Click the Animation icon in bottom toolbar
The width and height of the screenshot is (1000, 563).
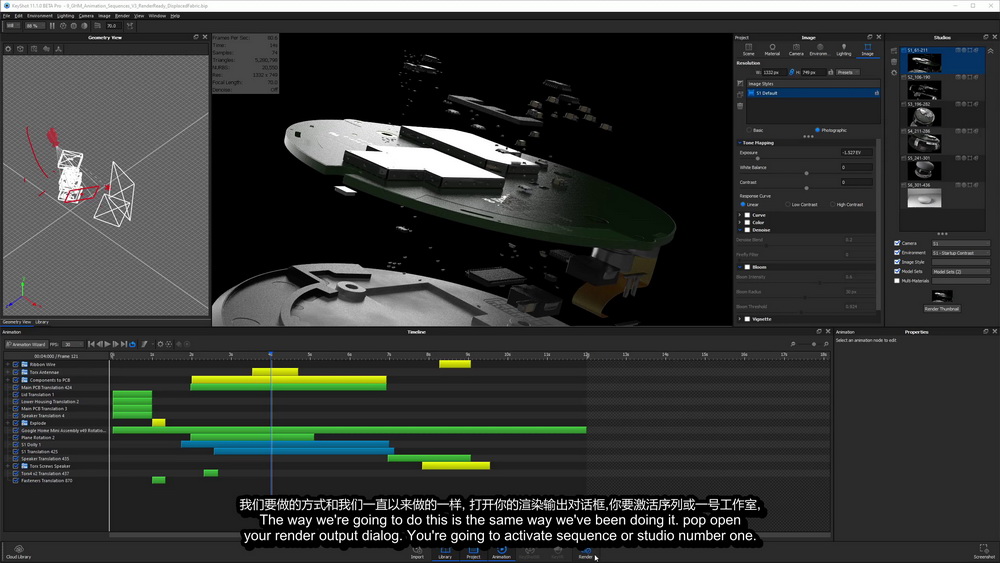(x=501, y=552)
